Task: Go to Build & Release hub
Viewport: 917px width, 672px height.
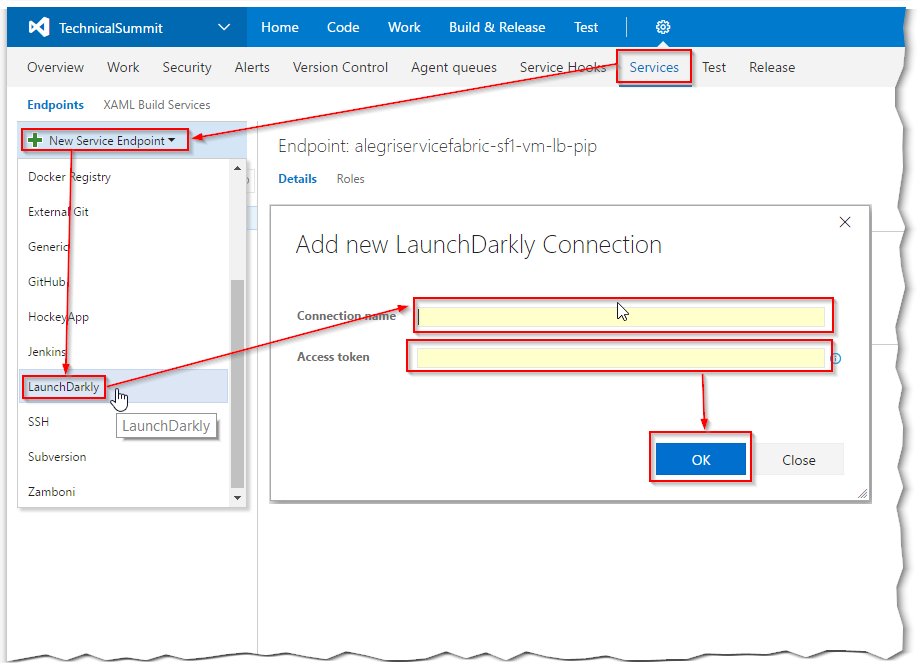Action: (x=497, y=27)
